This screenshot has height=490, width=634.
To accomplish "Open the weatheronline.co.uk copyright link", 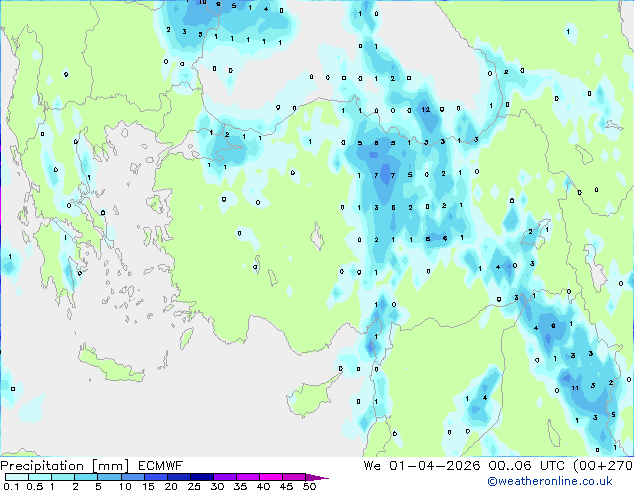I will click(550, 481).
